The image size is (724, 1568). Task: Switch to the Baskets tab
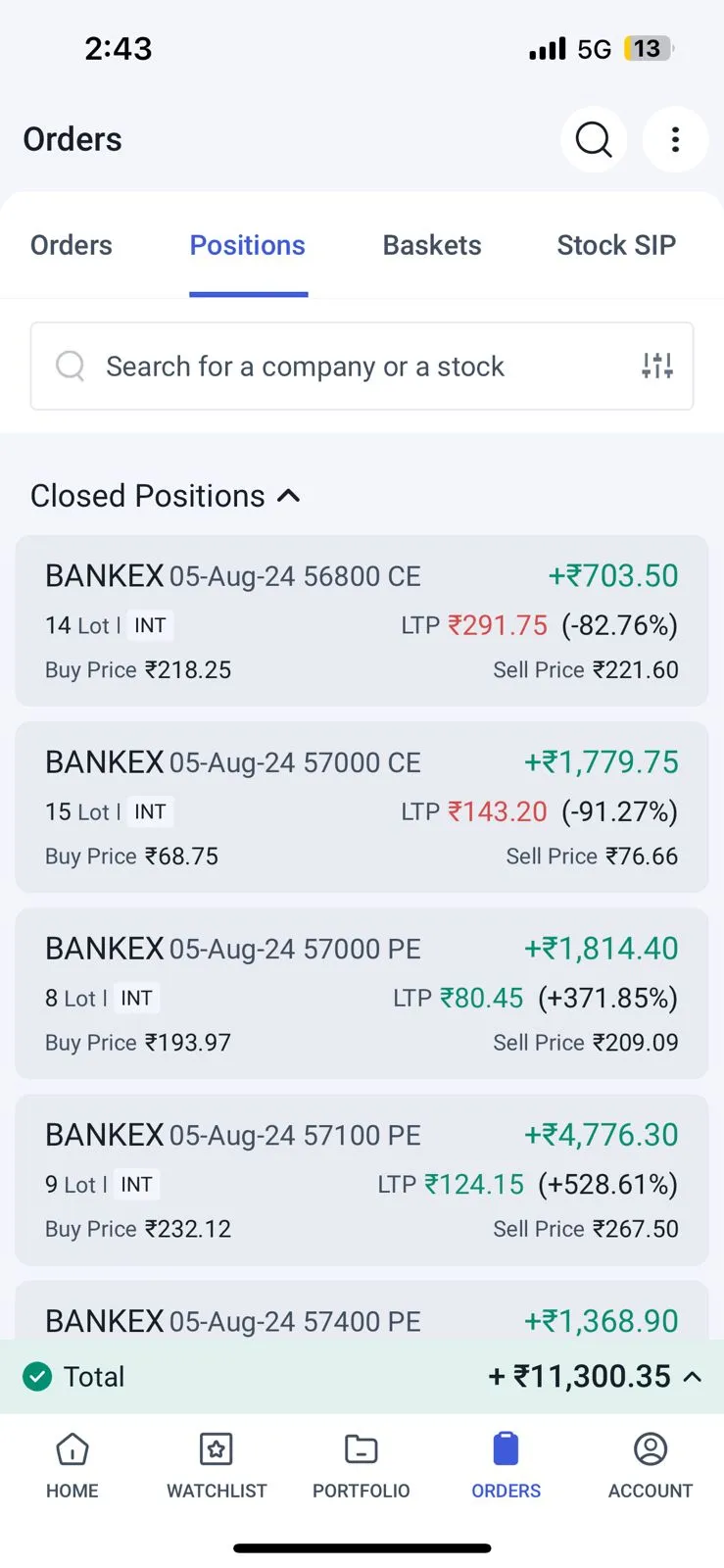(x=432, y=245)
